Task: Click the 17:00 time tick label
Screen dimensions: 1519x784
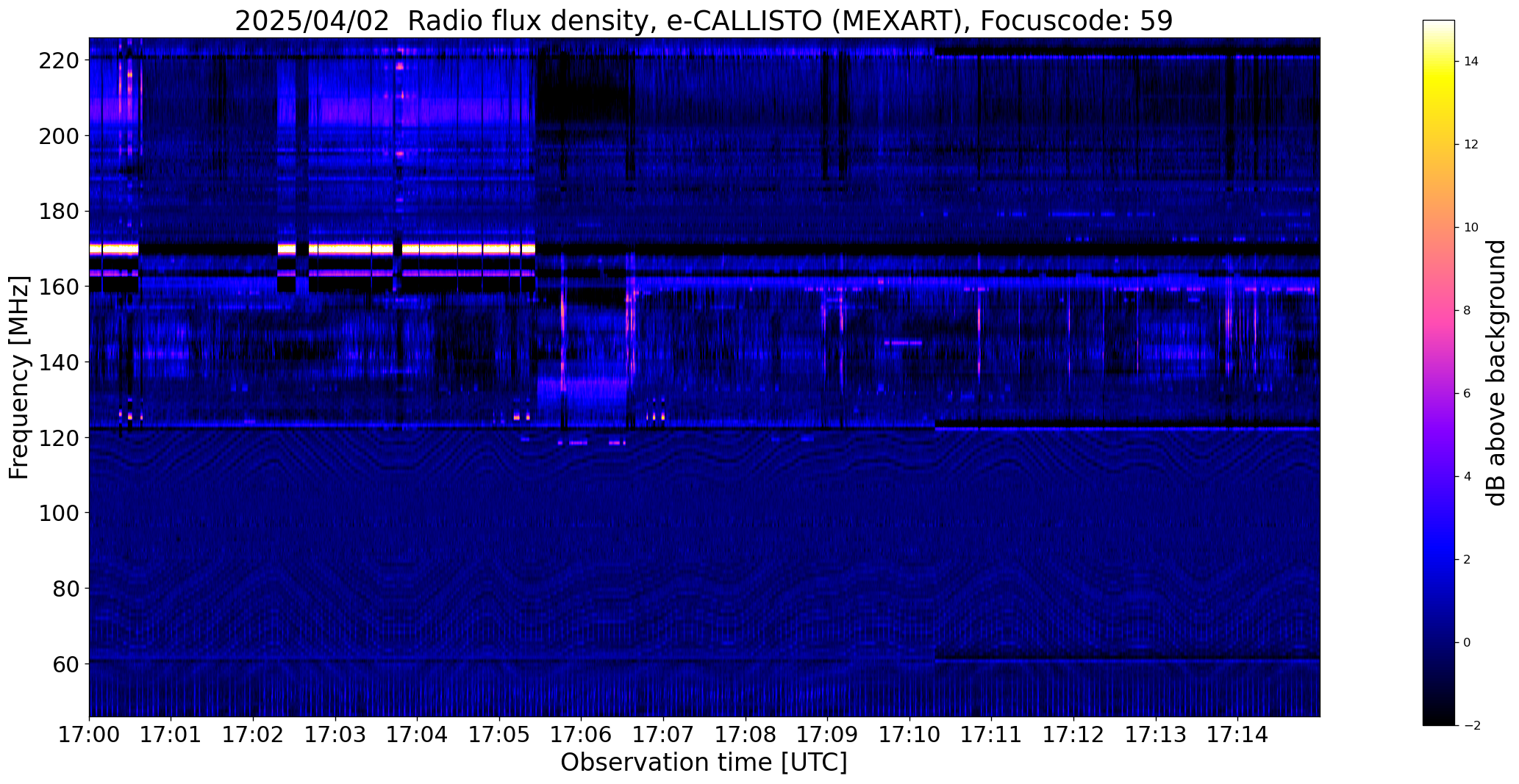Action: [x=89, y=734]
